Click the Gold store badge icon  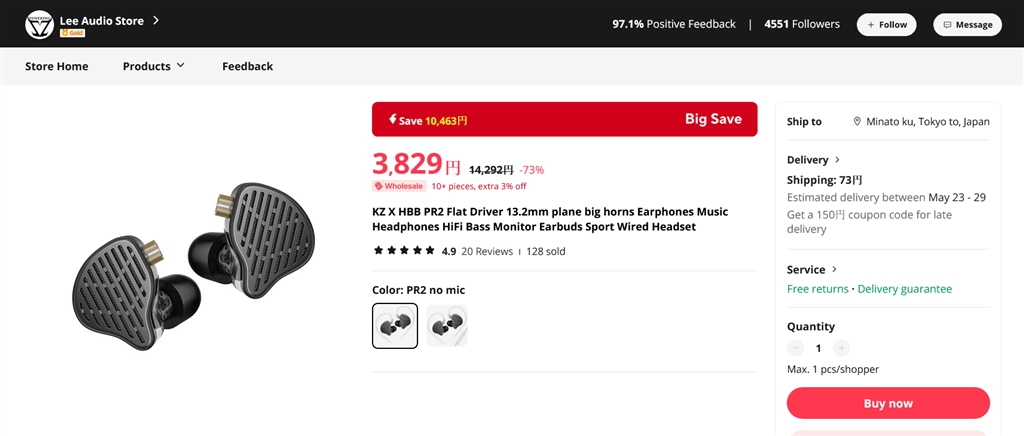(x=70, y=33)
